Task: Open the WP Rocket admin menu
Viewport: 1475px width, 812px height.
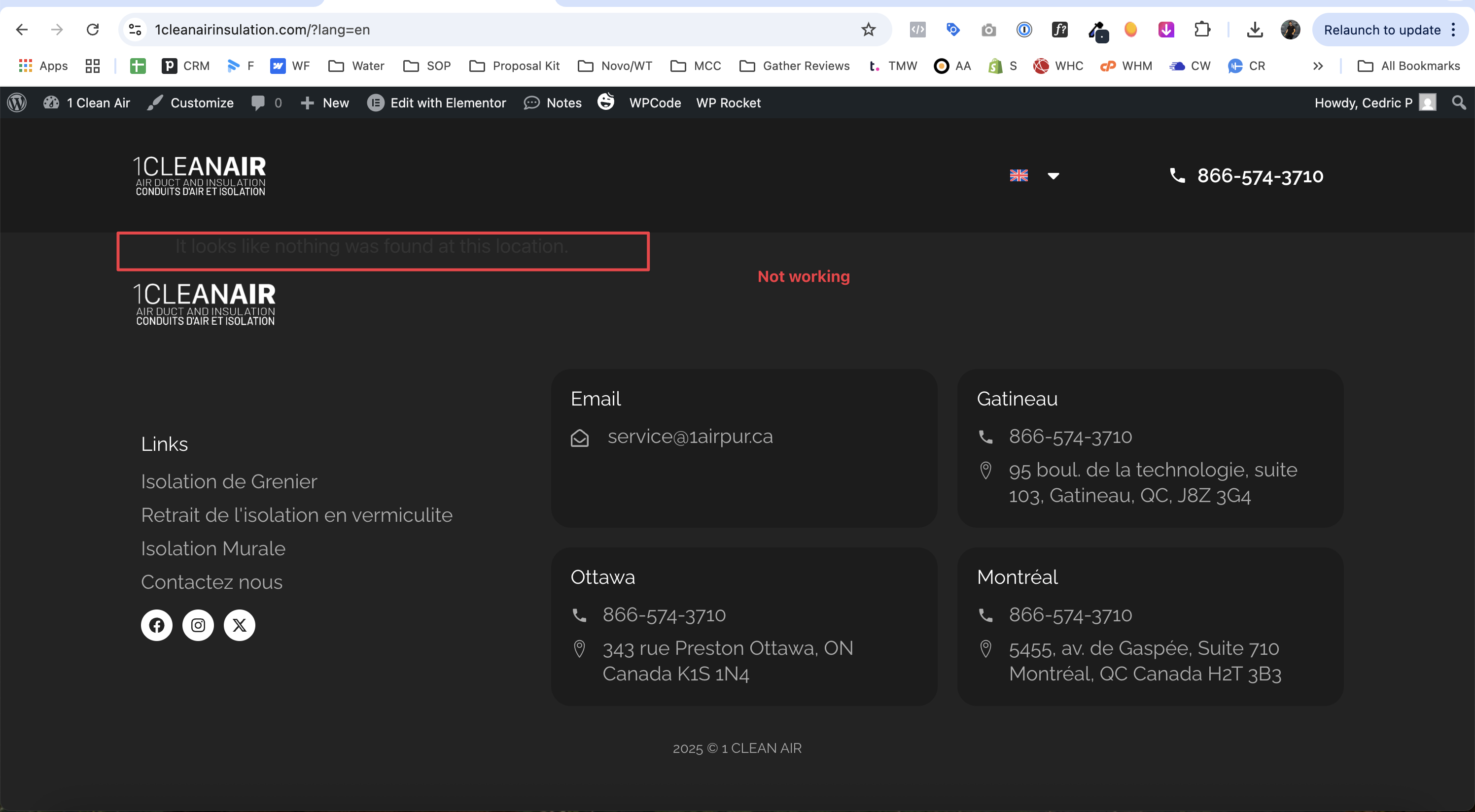Action: tap(728, 103)
